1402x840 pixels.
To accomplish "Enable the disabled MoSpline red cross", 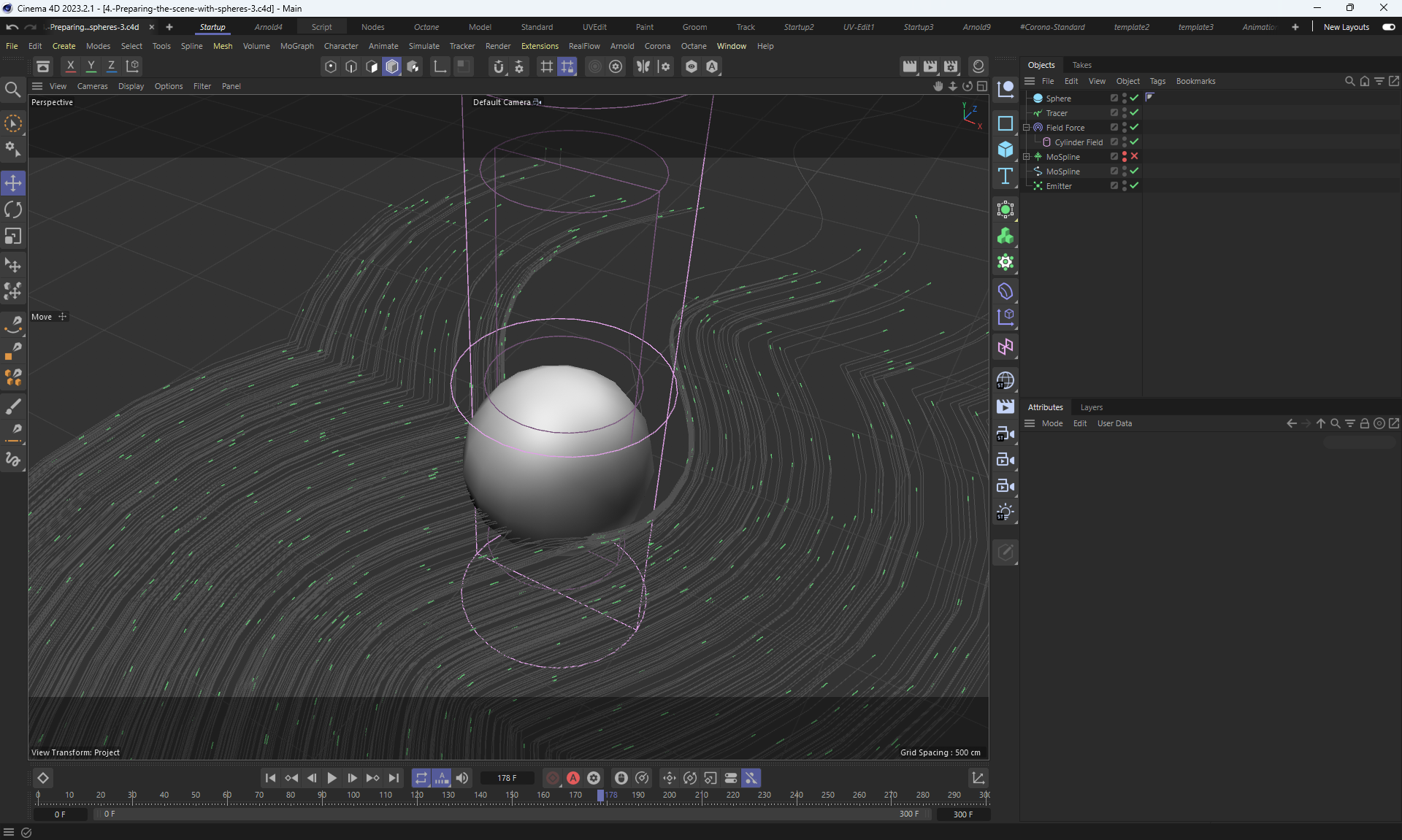I will point(1134,156).
